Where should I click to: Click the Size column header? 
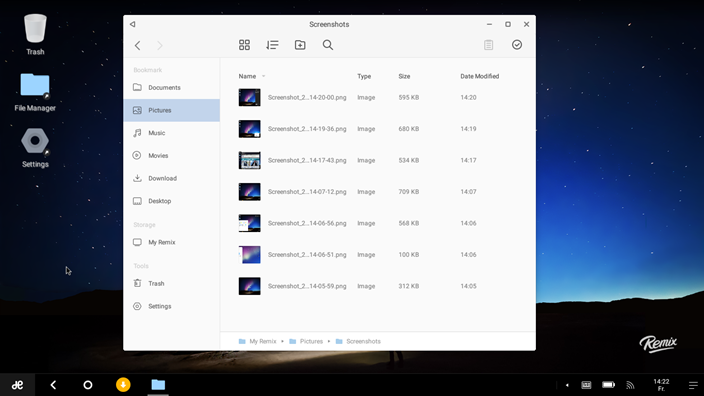pos(404,76)
